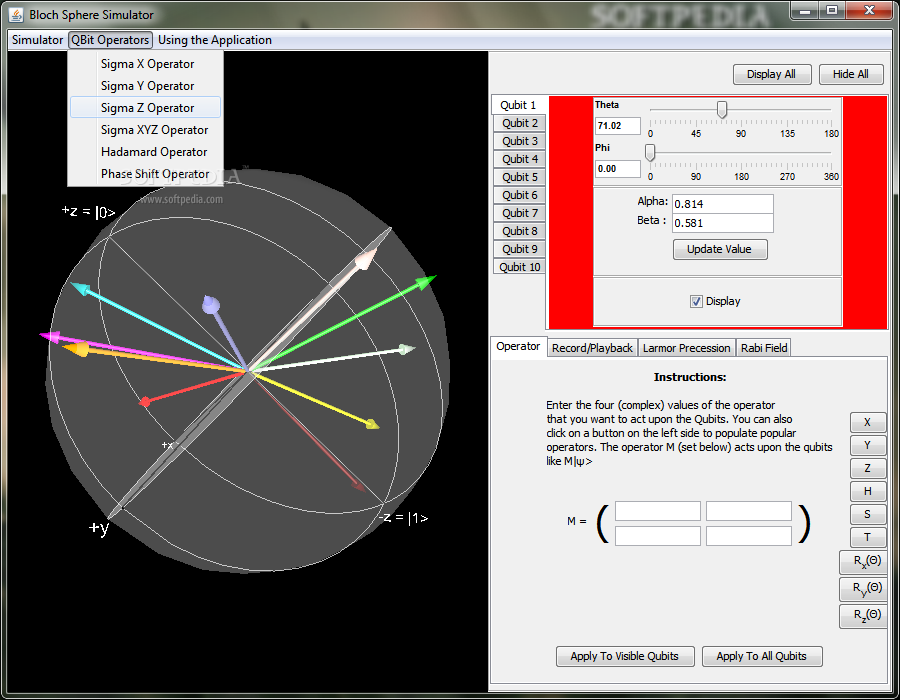This screenshot has width=900, height=700.
Task: Select the Qubit 4 tab
Action: (519, 159)
